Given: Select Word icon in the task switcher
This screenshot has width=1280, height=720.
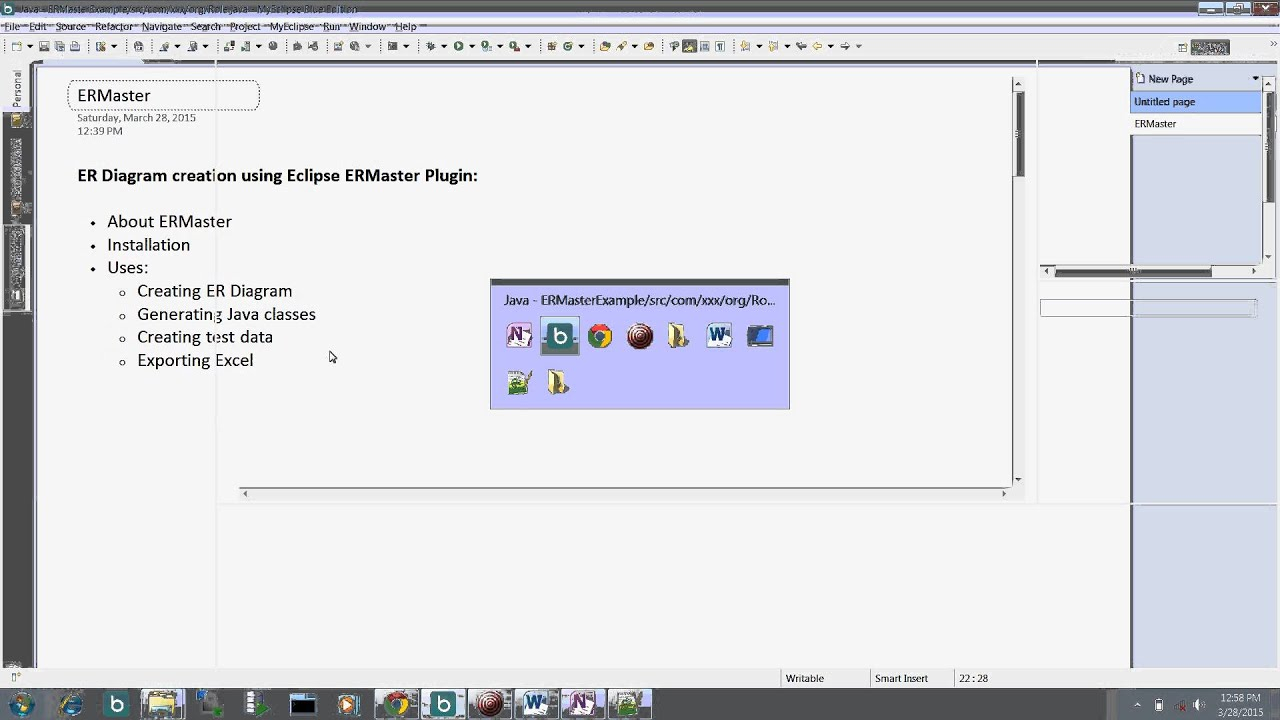Looking at the screenshot, I should [x=719, y=336].
